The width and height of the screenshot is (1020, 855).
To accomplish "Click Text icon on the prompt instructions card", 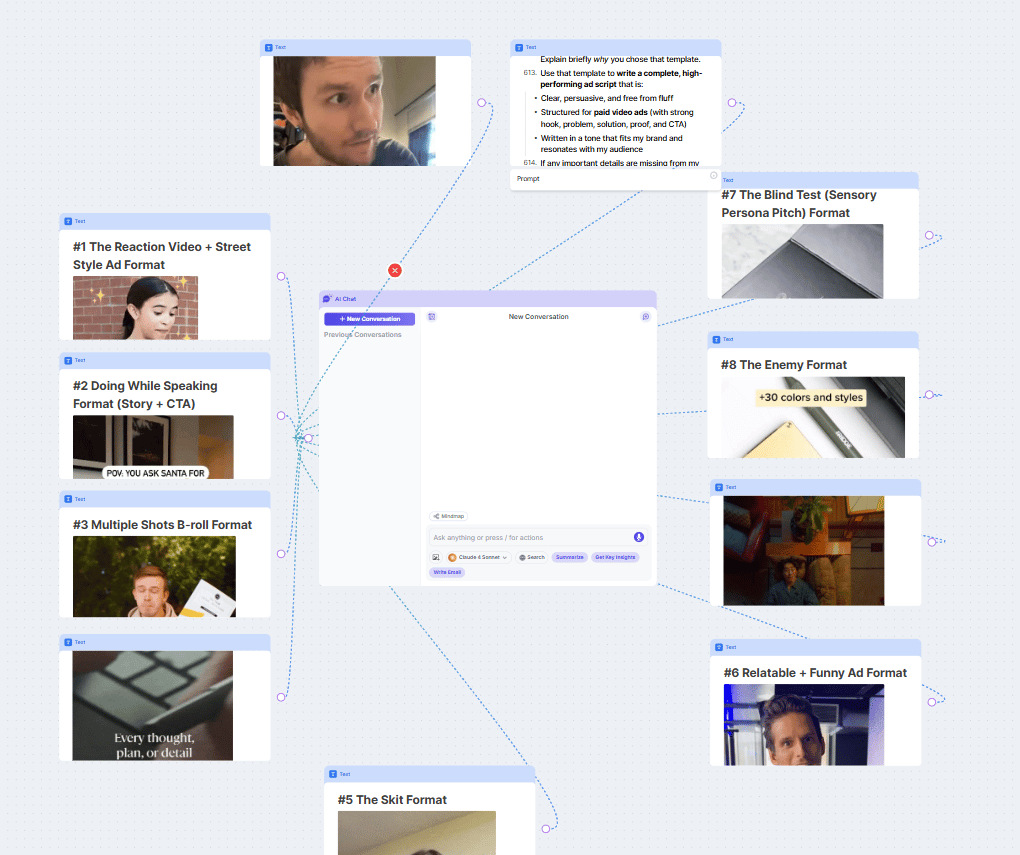I will (519, 48).
